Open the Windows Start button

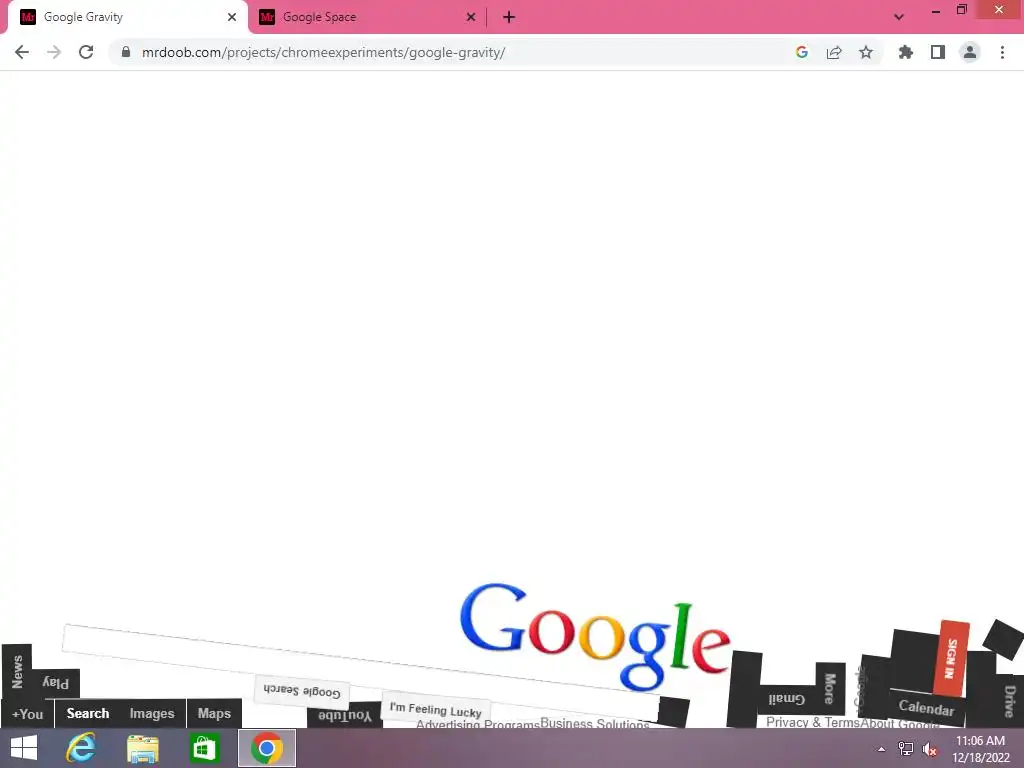24,748
